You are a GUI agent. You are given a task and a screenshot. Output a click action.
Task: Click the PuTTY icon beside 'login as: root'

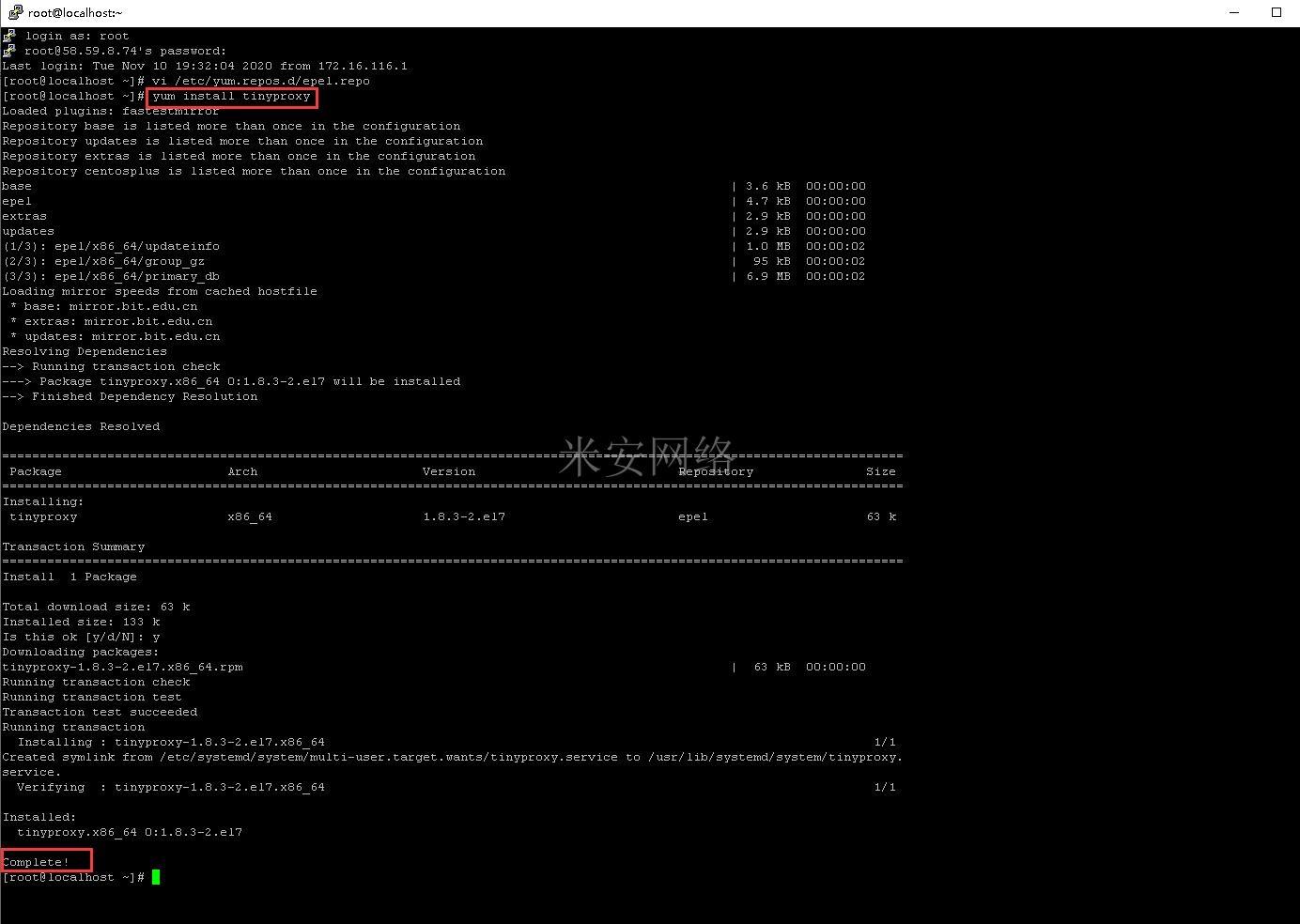click(9, 36)
